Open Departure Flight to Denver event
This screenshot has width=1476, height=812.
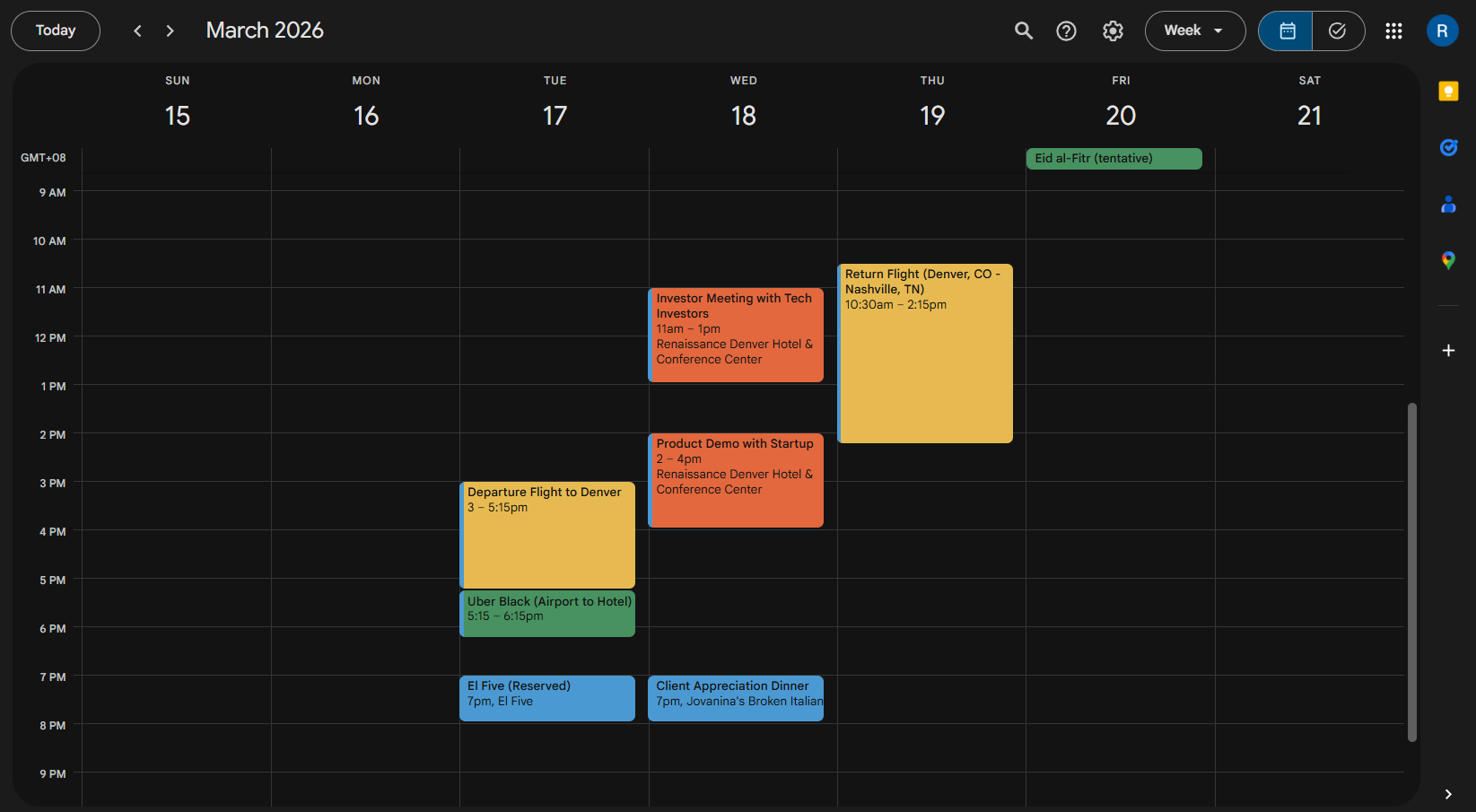click(x=547, y=535)
